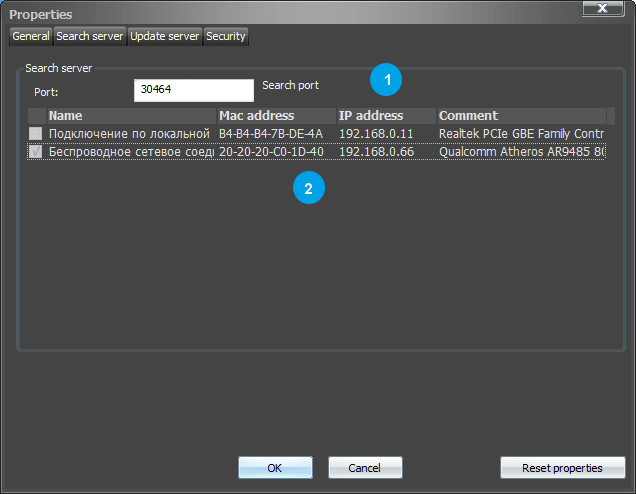
Task: Click Mac address 20-20-20-C0-1D-40
Action: click(271, 152)
